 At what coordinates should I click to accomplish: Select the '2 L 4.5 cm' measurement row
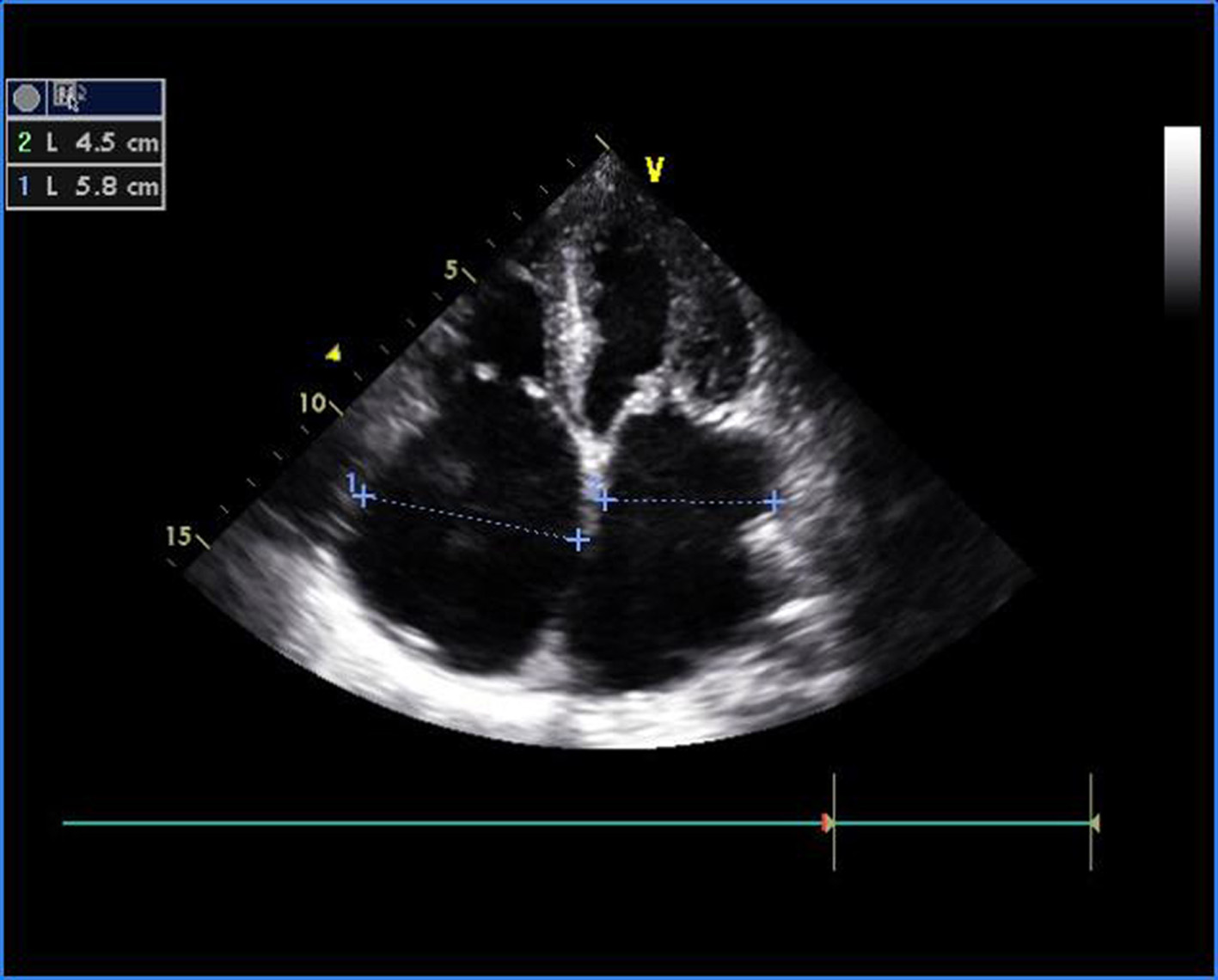tap(85, 143)
